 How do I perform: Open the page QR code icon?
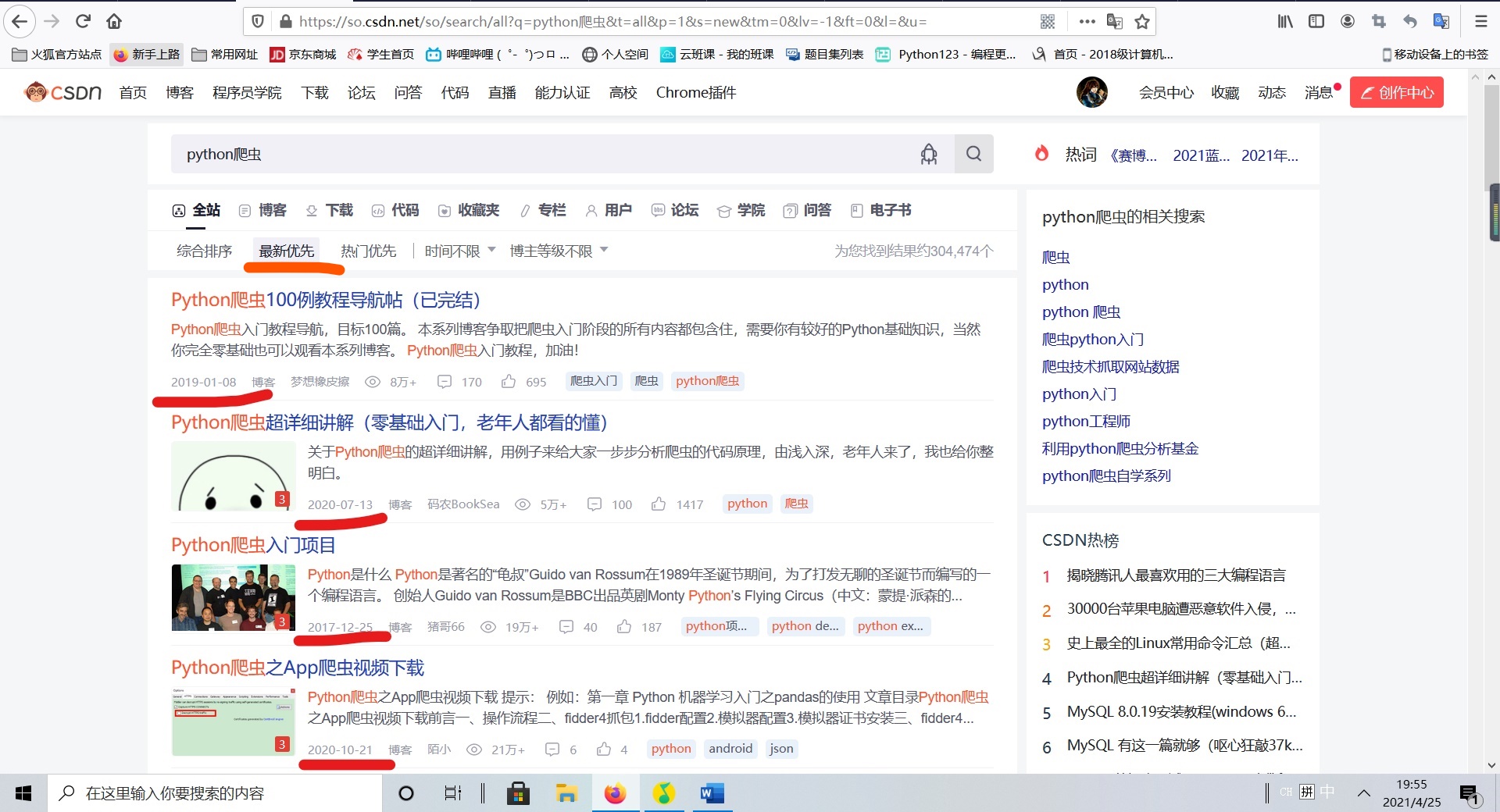(1048, 22)
